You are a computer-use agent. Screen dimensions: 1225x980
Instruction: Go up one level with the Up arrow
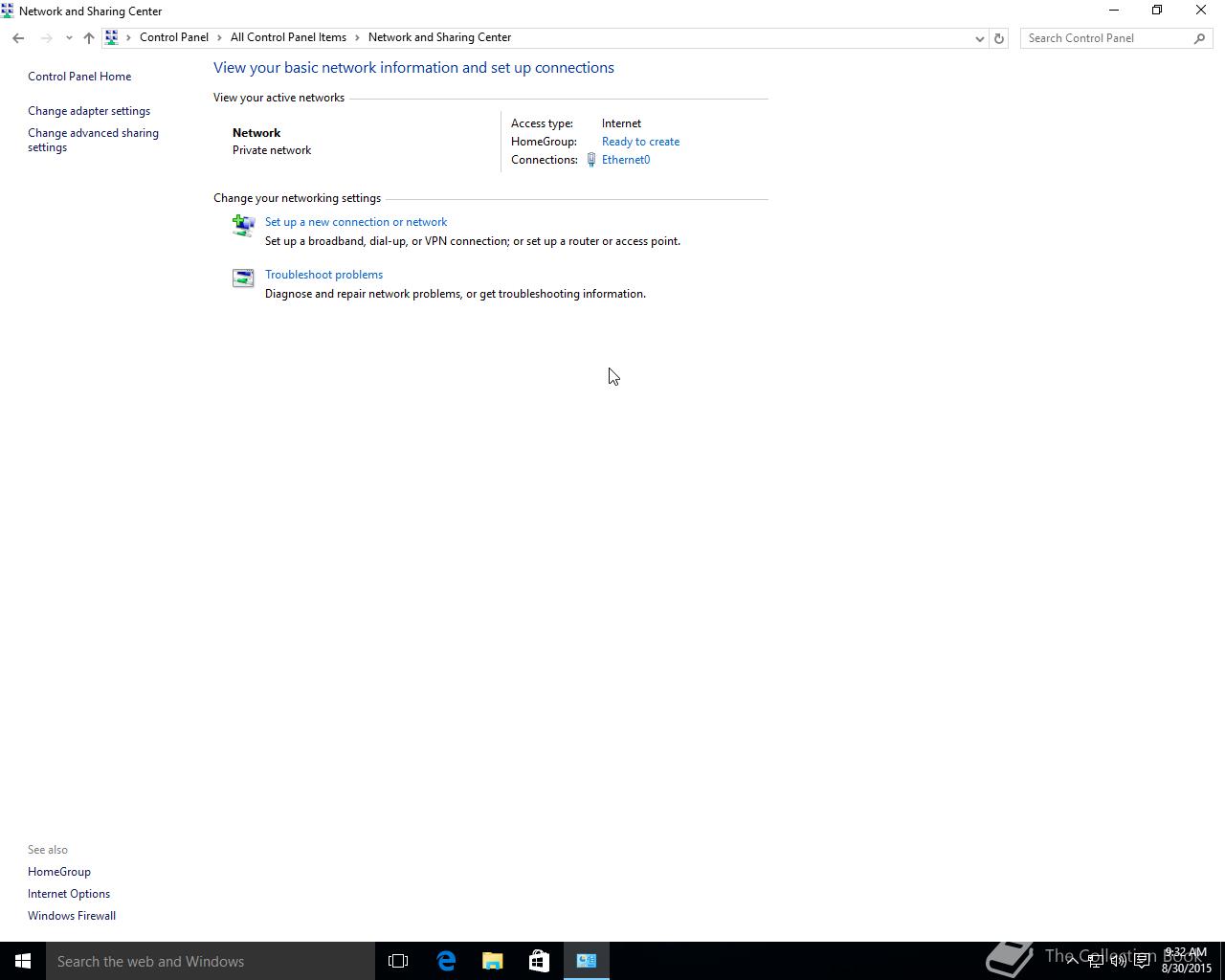(89, 38)
